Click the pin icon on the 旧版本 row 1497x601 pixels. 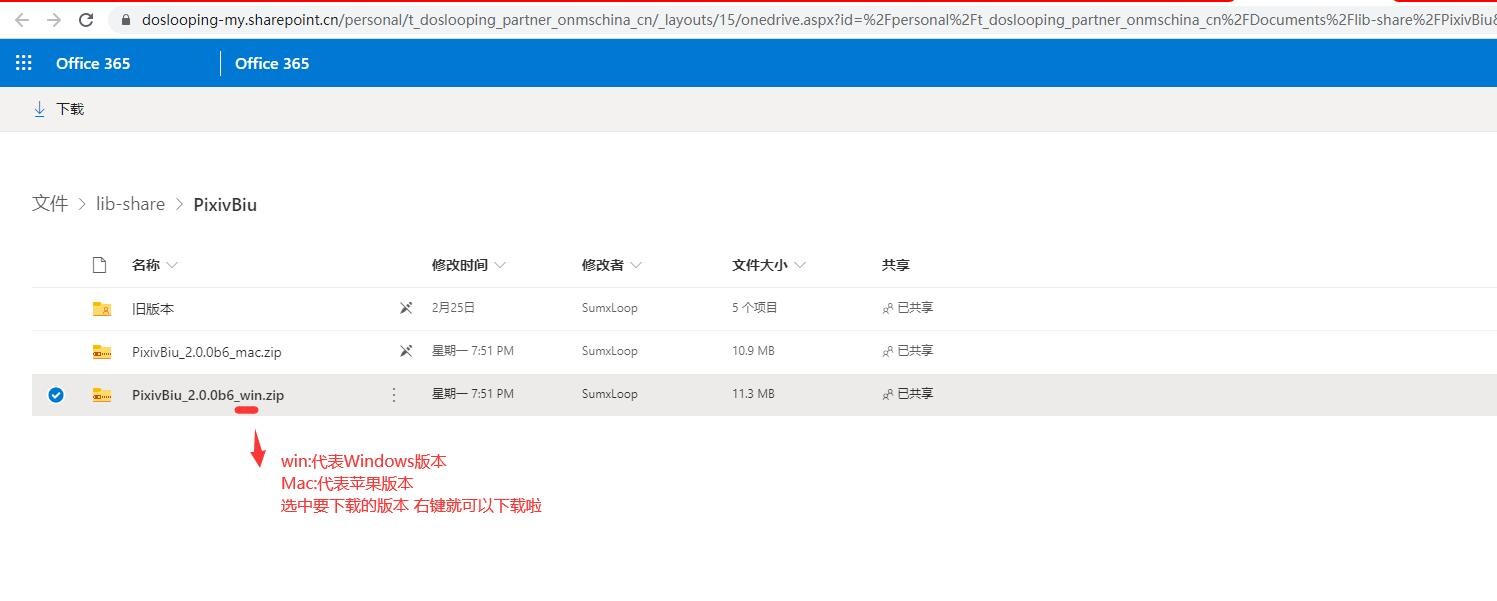[x=406, y=309]
